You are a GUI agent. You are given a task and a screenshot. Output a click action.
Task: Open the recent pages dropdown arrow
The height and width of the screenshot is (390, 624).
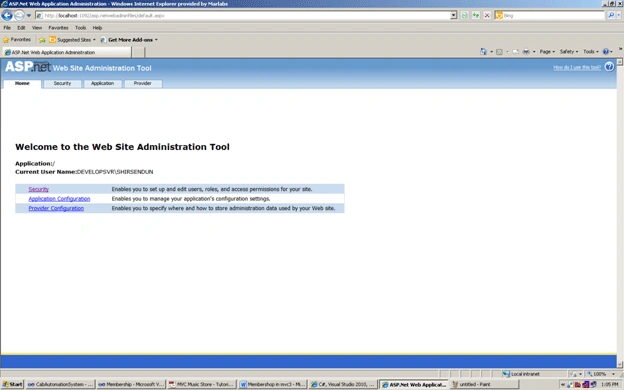[x=29, y=16]
